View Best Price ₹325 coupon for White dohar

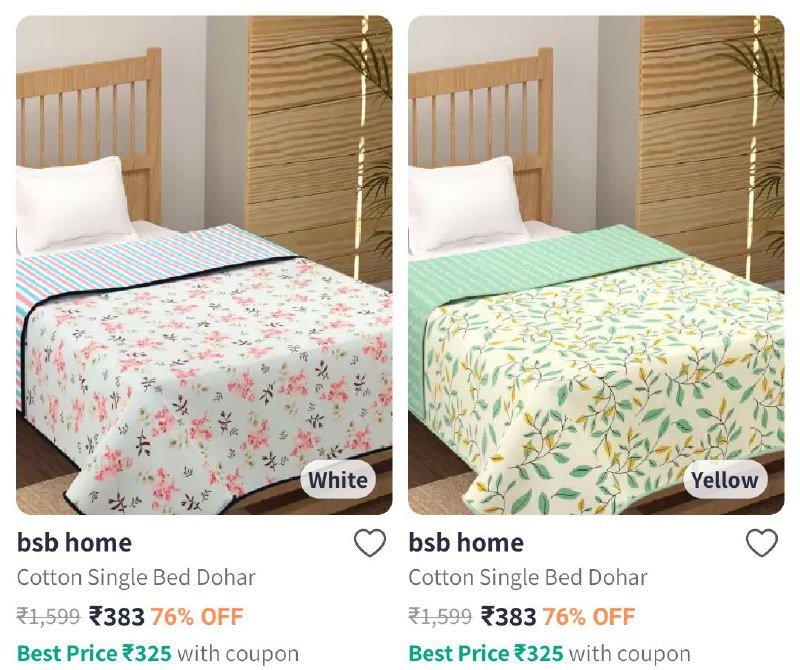click(158, 654)
